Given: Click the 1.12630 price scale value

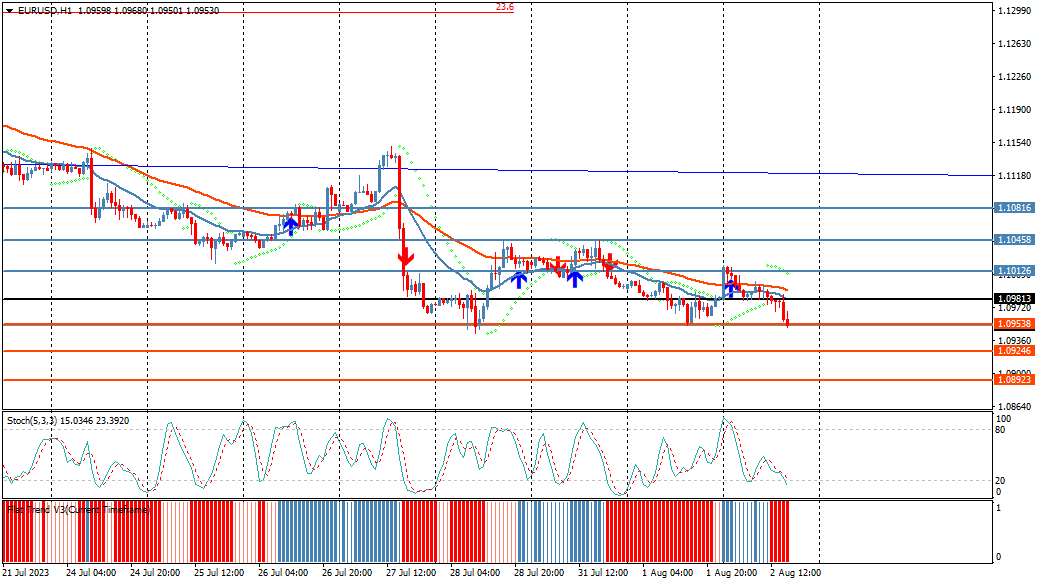Looking at the screenshot, I should [1015, 44].
